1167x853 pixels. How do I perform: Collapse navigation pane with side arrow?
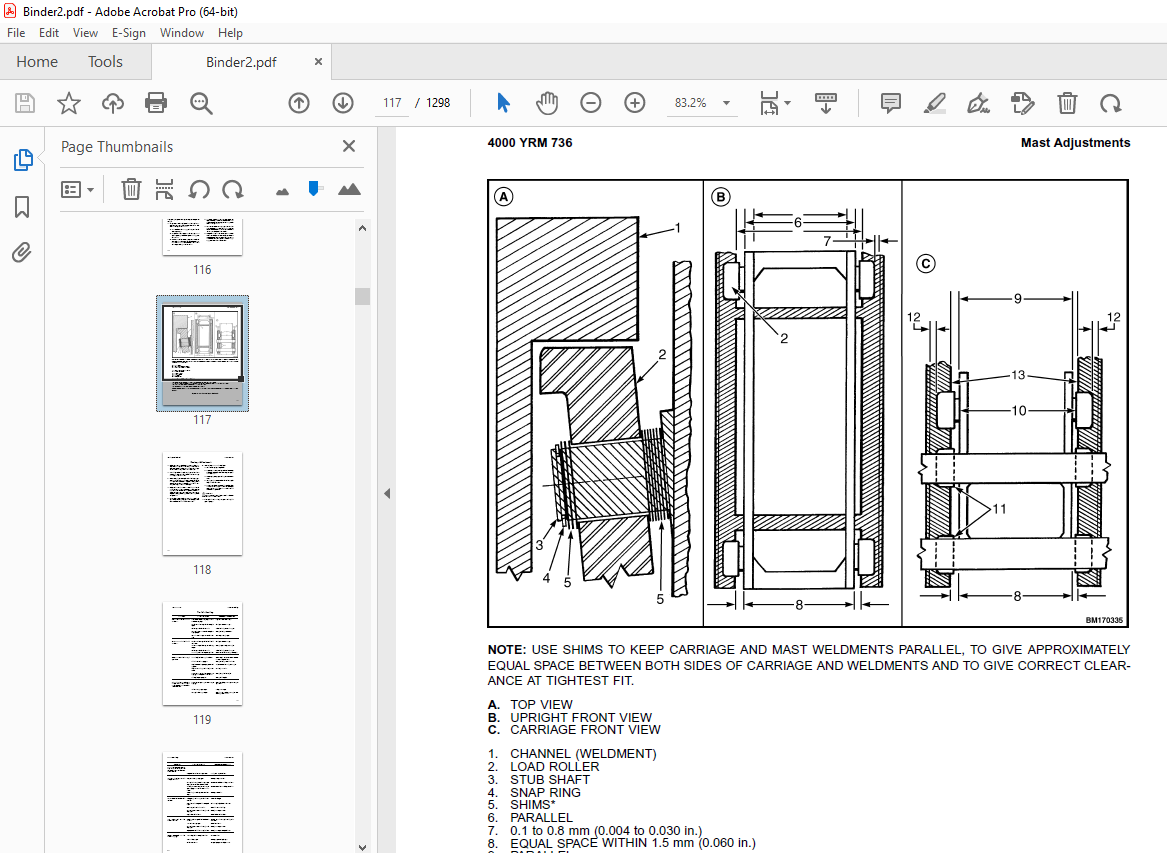click(x=387, y=493)
